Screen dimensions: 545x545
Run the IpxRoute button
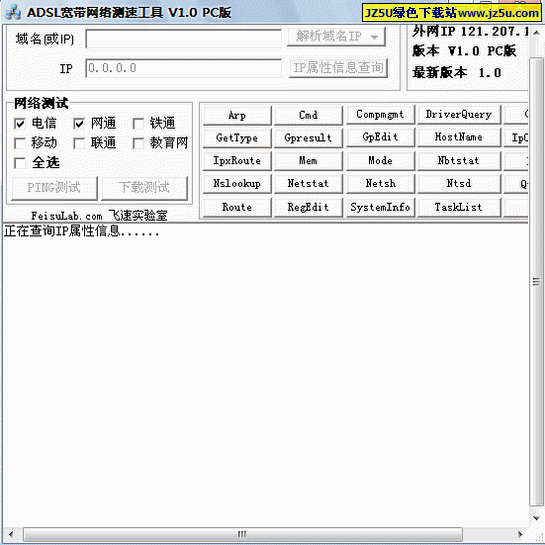237,161
